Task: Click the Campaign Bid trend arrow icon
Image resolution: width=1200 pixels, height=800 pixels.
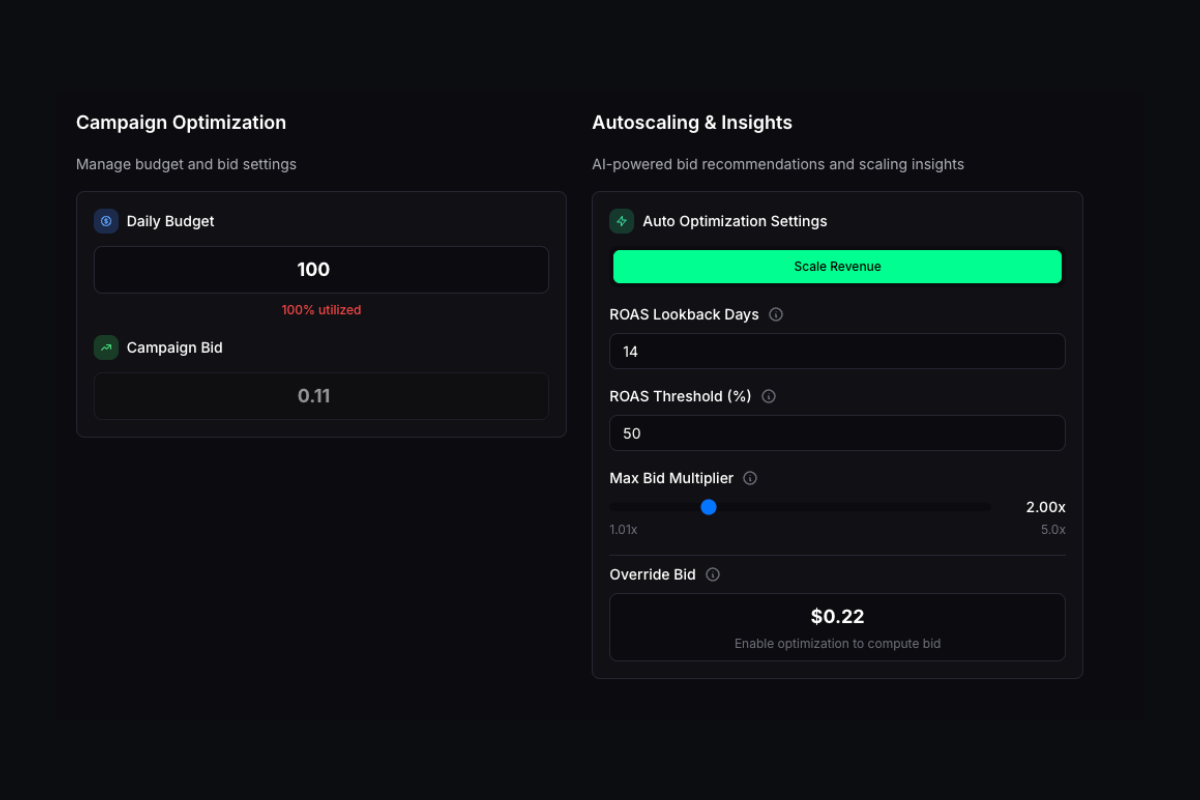Action: point(106,348)
